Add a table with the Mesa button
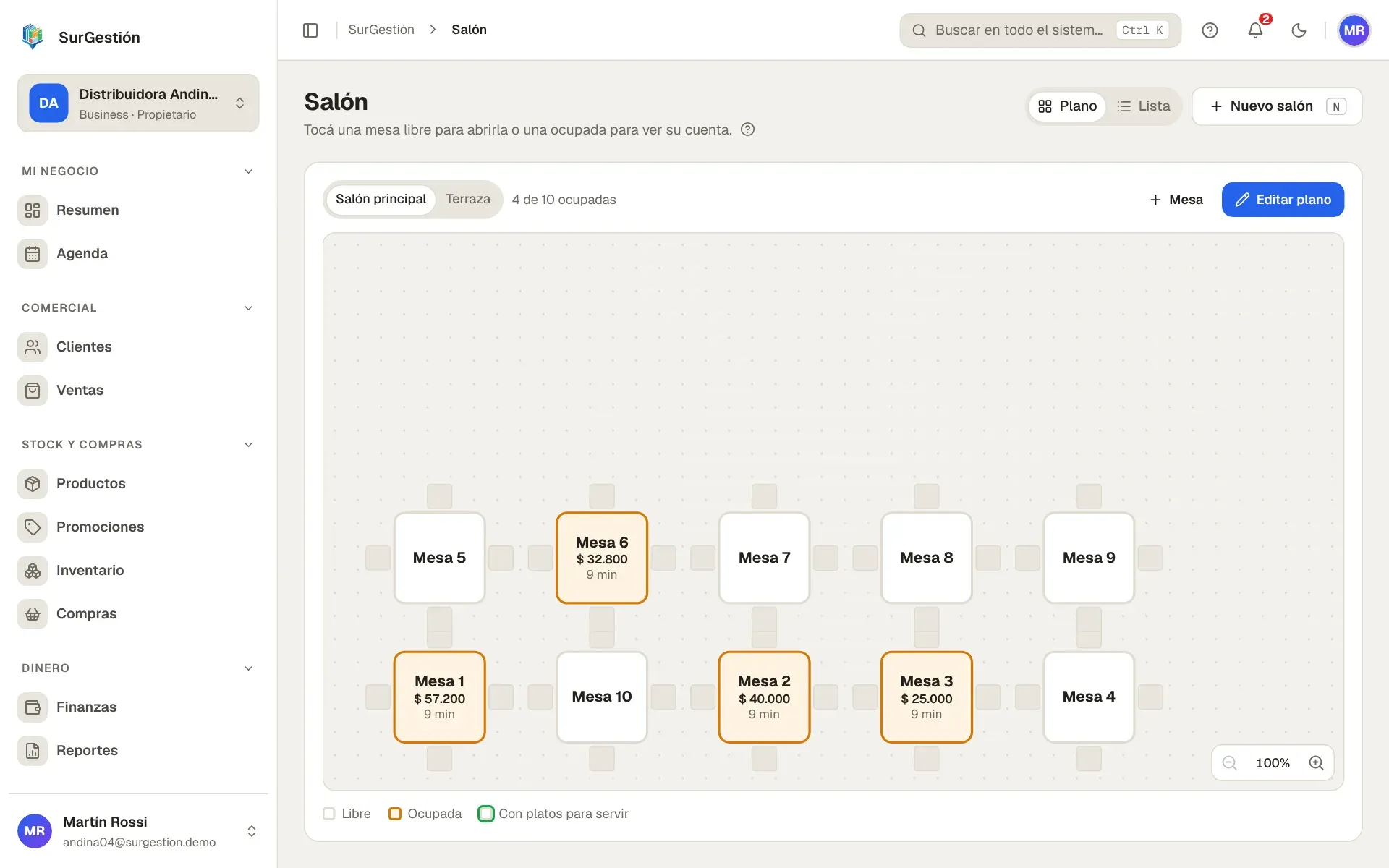 [1176, 200]
